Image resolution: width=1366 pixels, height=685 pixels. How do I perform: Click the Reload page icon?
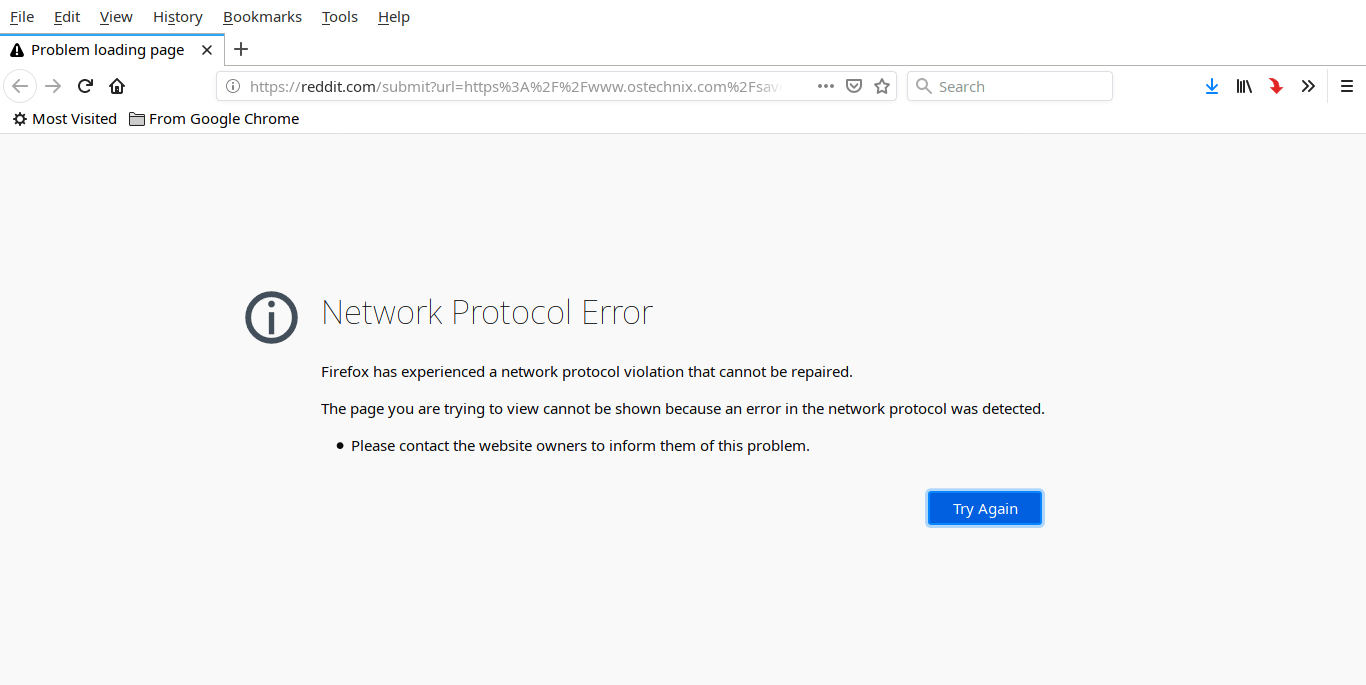86,86
